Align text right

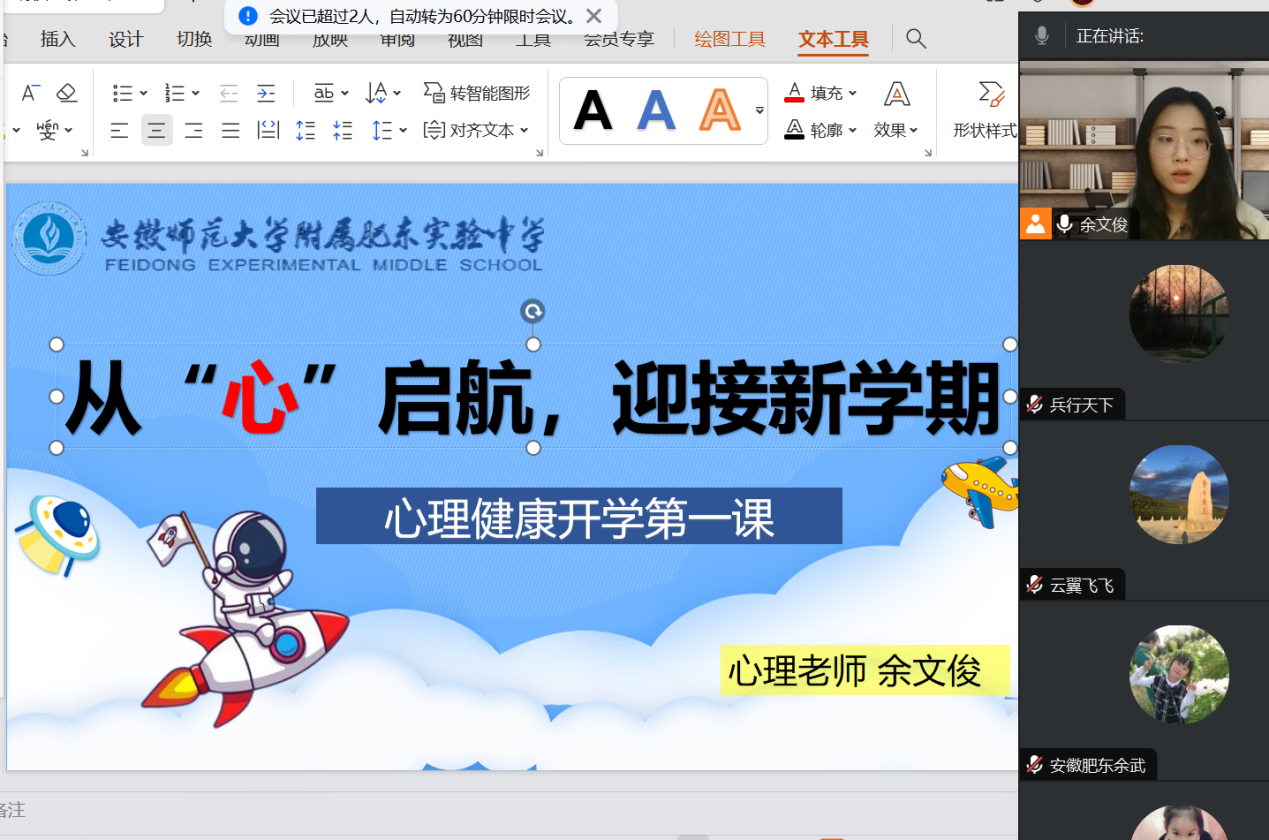[193, 130]
